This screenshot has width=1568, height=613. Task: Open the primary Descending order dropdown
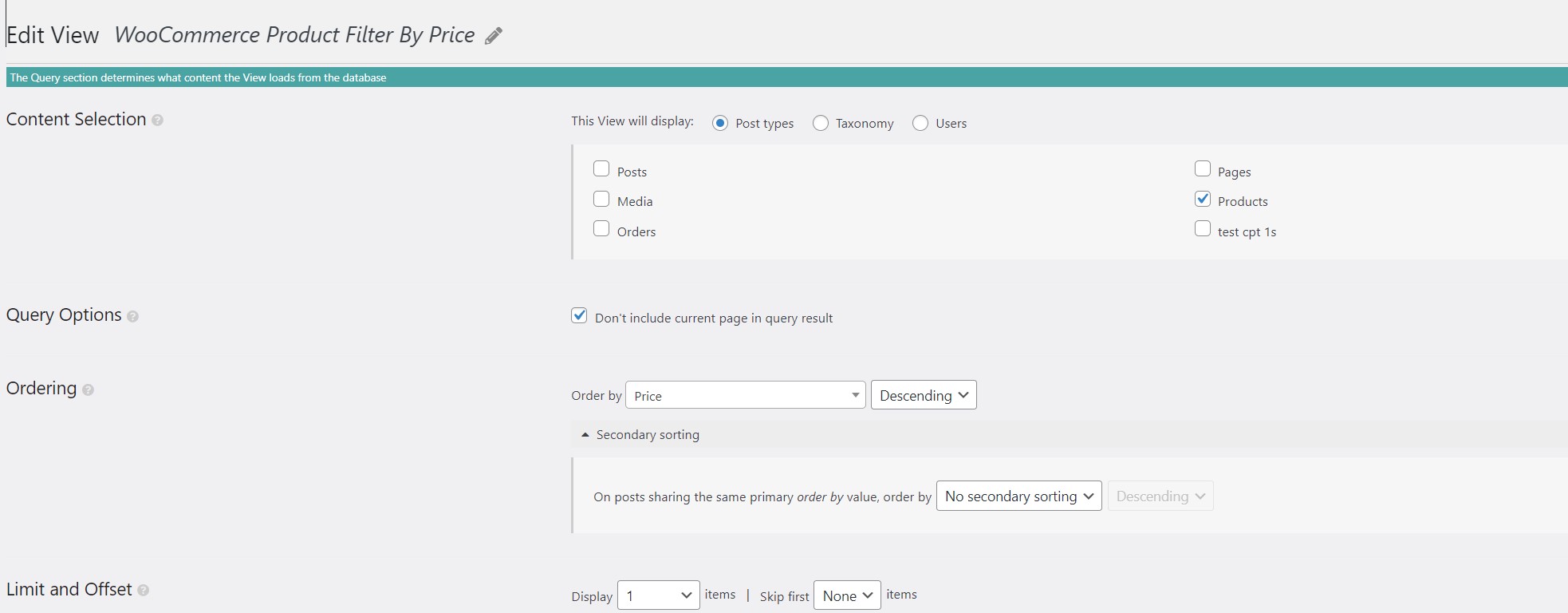[924, 395]
